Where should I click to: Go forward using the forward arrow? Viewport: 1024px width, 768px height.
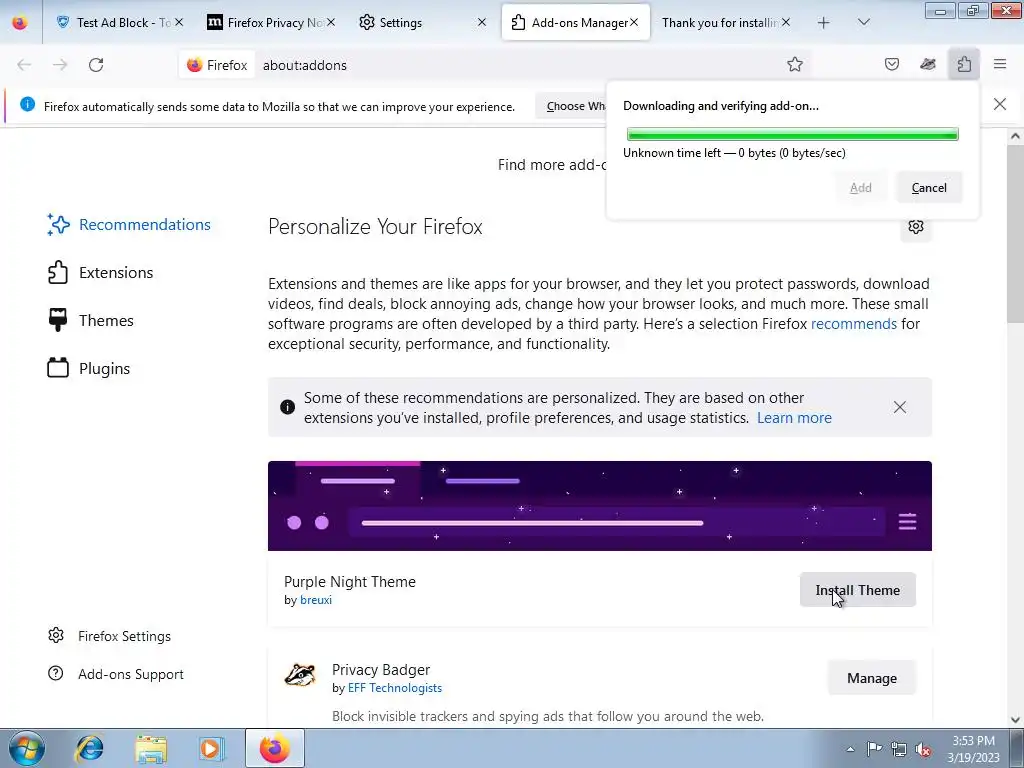(60, 65)
